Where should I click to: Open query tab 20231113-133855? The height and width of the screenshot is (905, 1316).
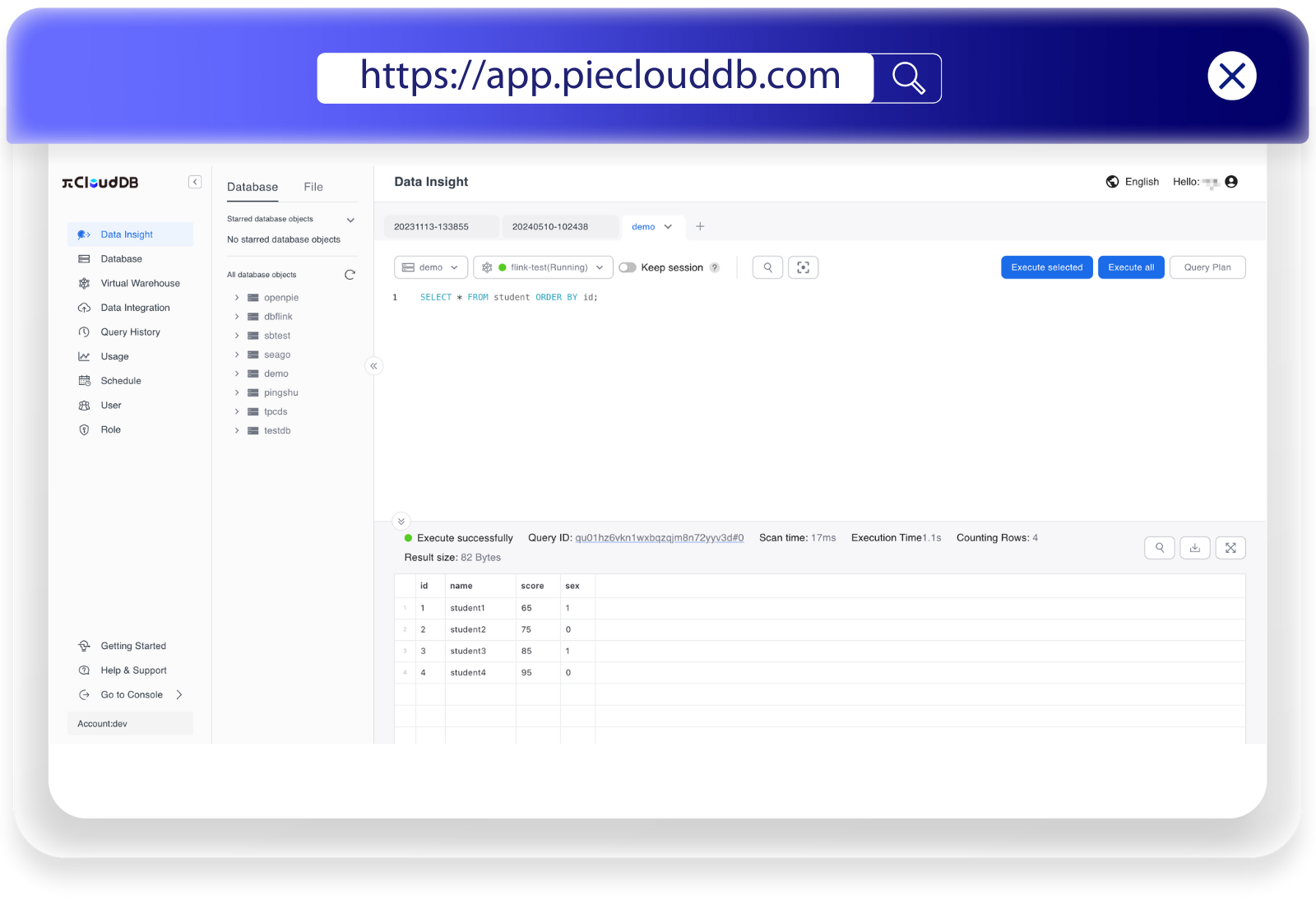(441, 226)
